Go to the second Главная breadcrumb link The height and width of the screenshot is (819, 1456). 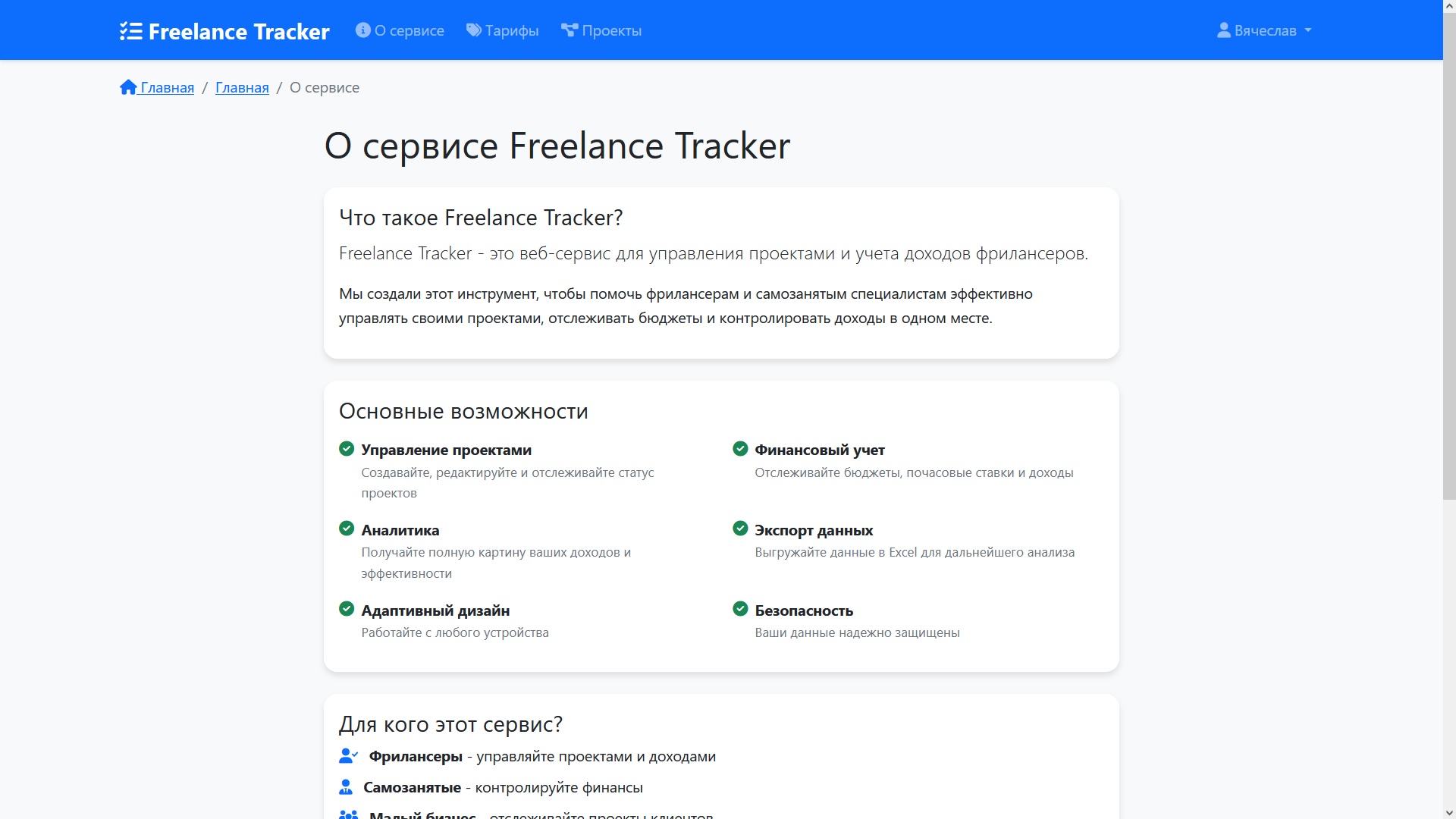[x=242, y=87]
